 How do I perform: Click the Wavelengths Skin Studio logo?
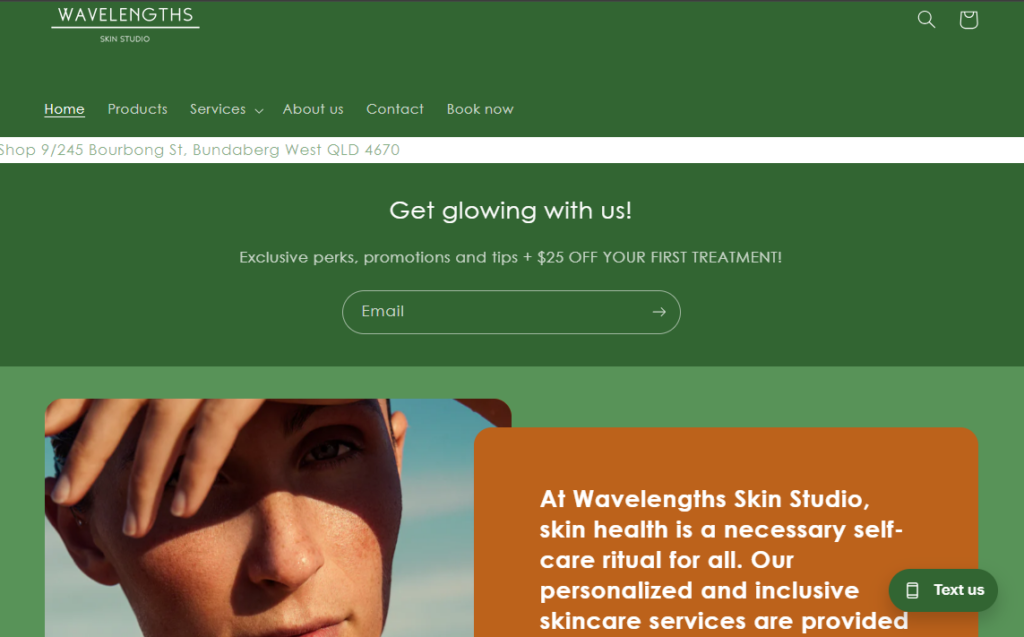click(x=125, y=25)
